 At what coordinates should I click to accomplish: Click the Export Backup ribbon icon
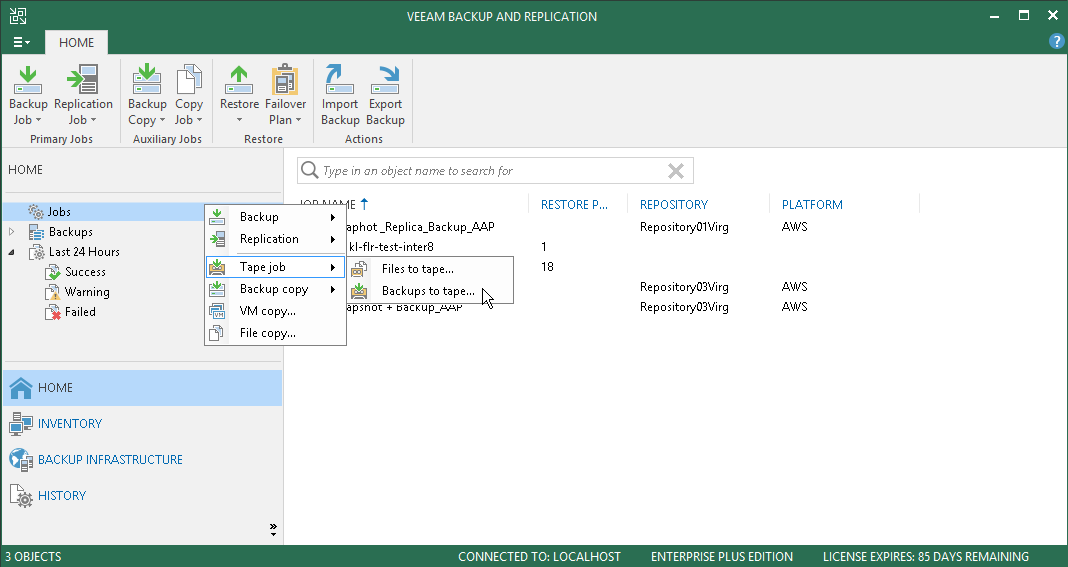click(385, 80)
